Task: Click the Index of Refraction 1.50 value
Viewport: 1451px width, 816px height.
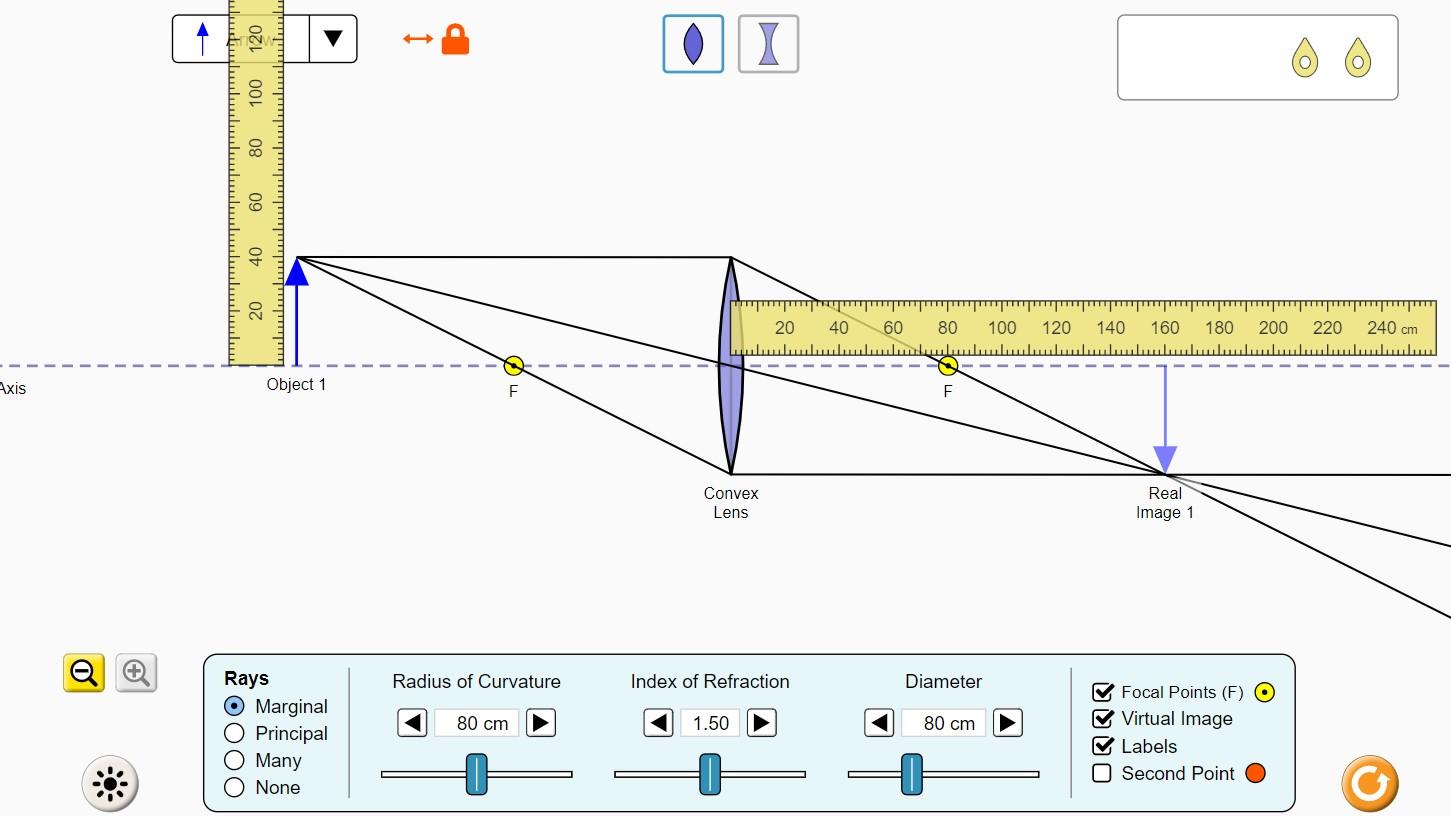Action: pyautogui.click(x=710, y=722)
